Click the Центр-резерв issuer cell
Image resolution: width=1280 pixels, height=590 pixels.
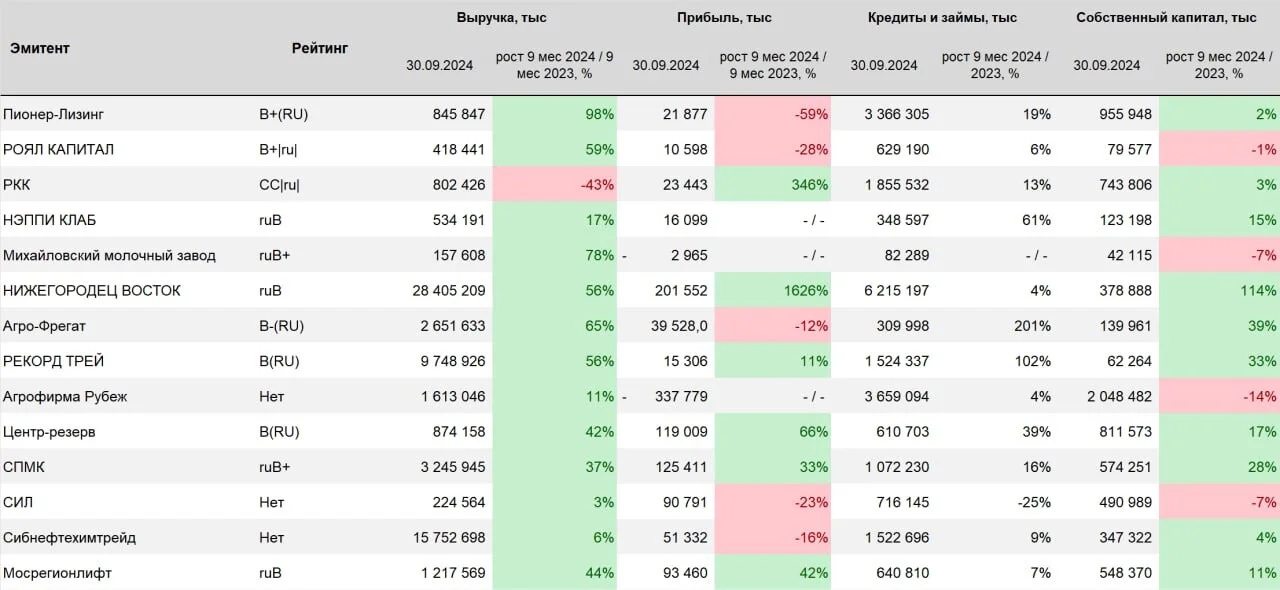[x=49, y=432]
